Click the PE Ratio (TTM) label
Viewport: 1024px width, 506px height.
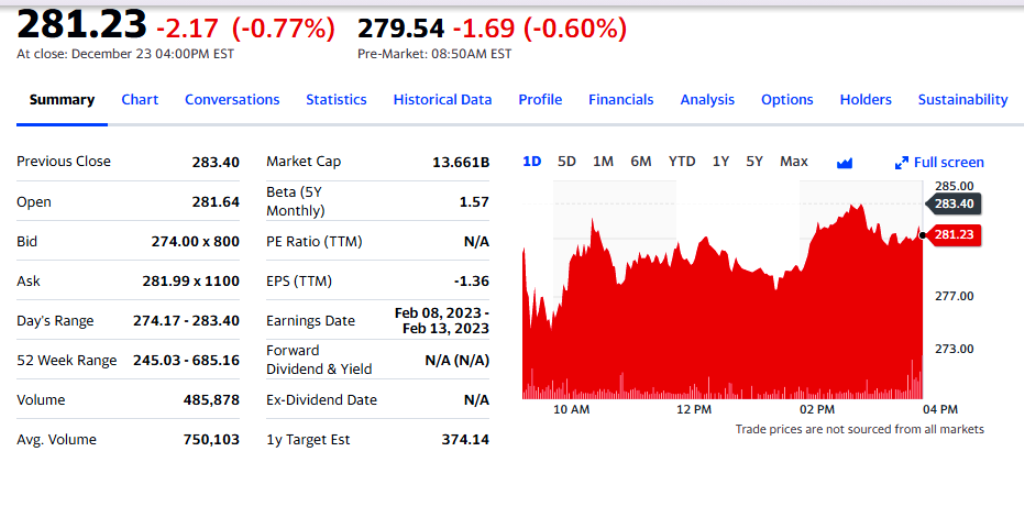pyautogui.click(x=314, y=242)
